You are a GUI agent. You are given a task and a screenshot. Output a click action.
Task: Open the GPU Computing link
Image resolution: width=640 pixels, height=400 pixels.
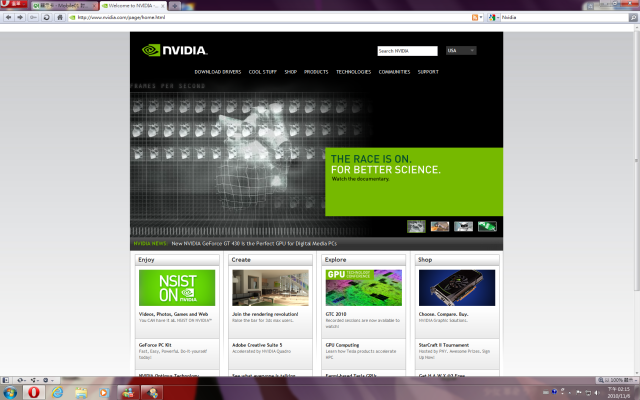pos(342,345)
